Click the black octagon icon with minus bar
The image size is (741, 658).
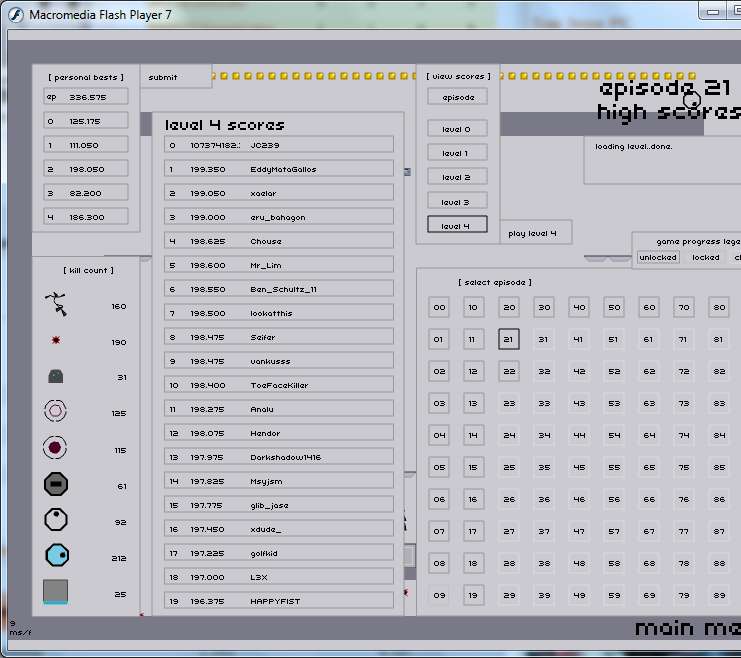[x=56, y=485]
